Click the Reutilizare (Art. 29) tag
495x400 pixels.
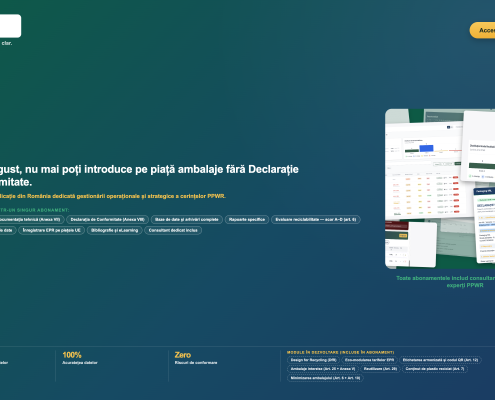(x=380, y=369)
